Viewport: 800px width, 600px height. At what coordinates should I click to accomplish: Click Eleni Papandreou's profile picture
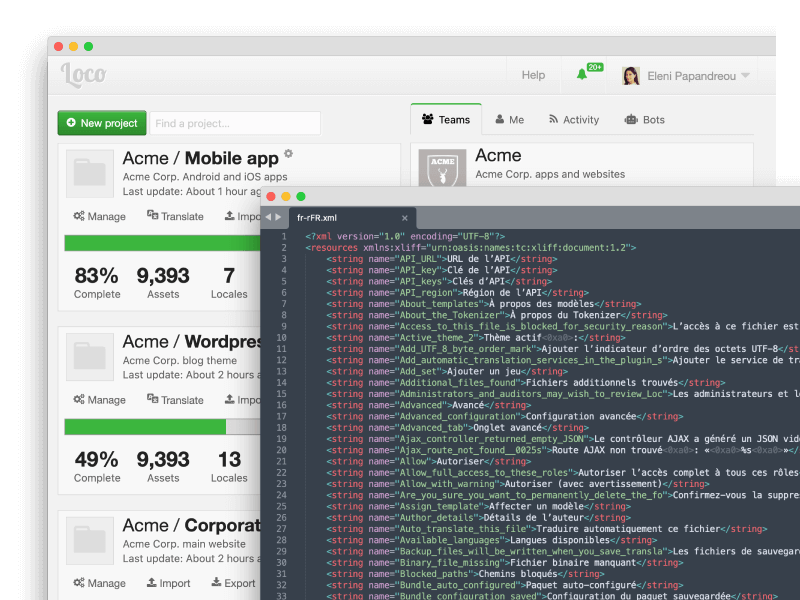coord(631,76)
